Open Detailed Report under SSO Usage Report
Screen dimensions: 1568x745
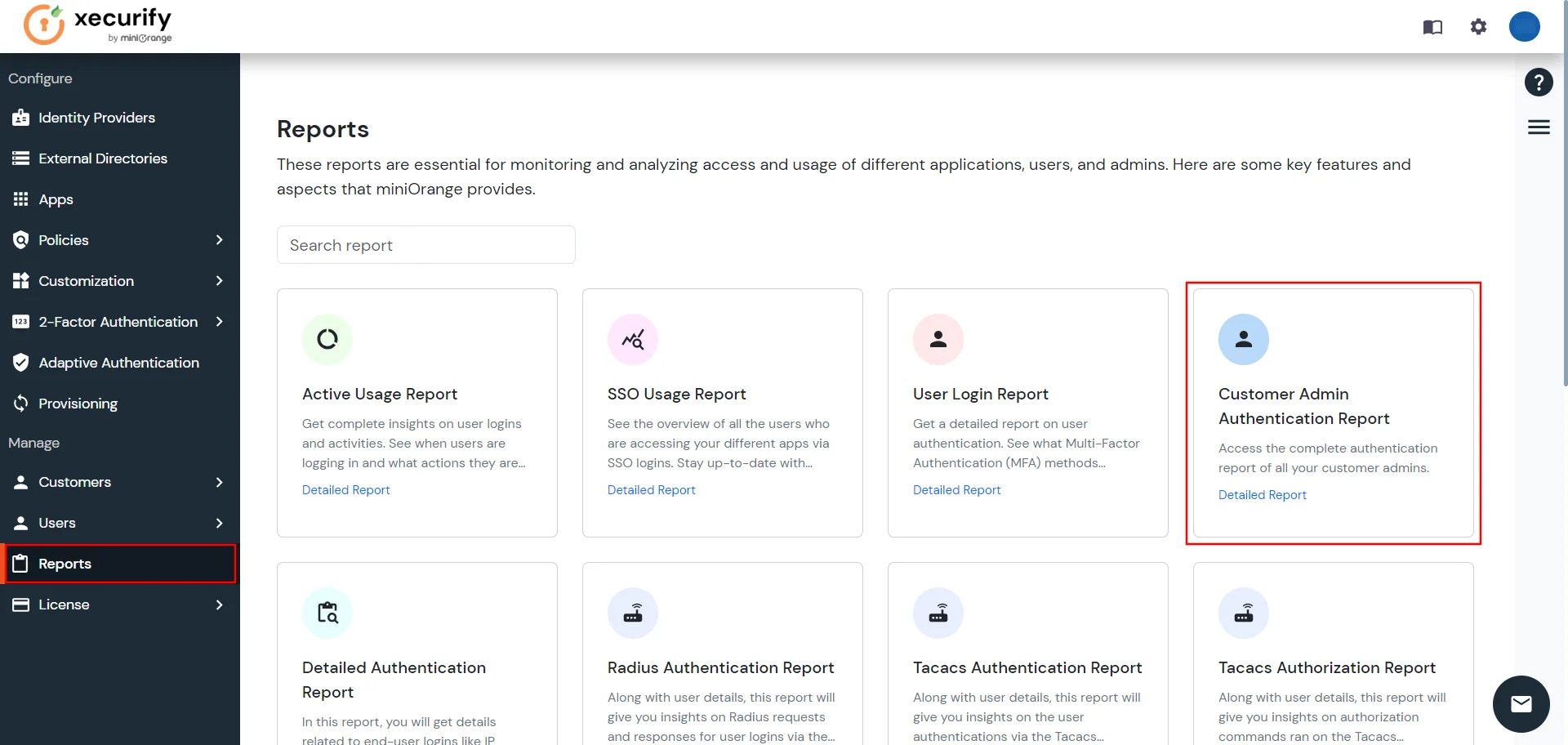click(651, 489)
